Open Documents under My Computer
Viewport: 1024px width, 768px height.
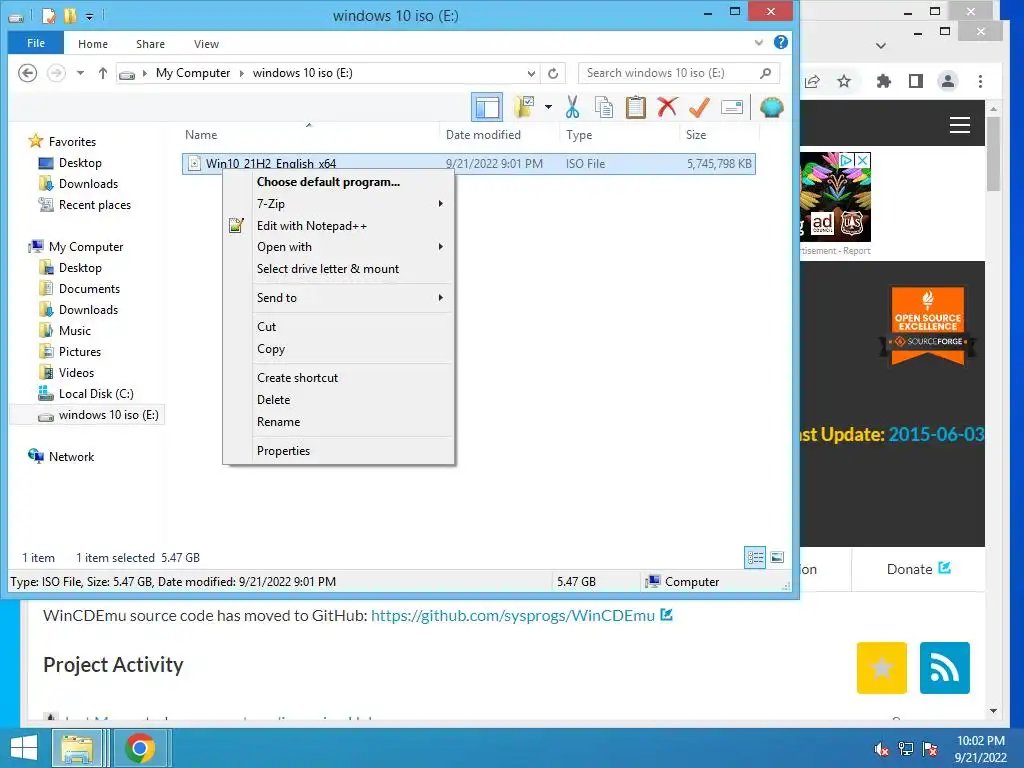(80, 289)
